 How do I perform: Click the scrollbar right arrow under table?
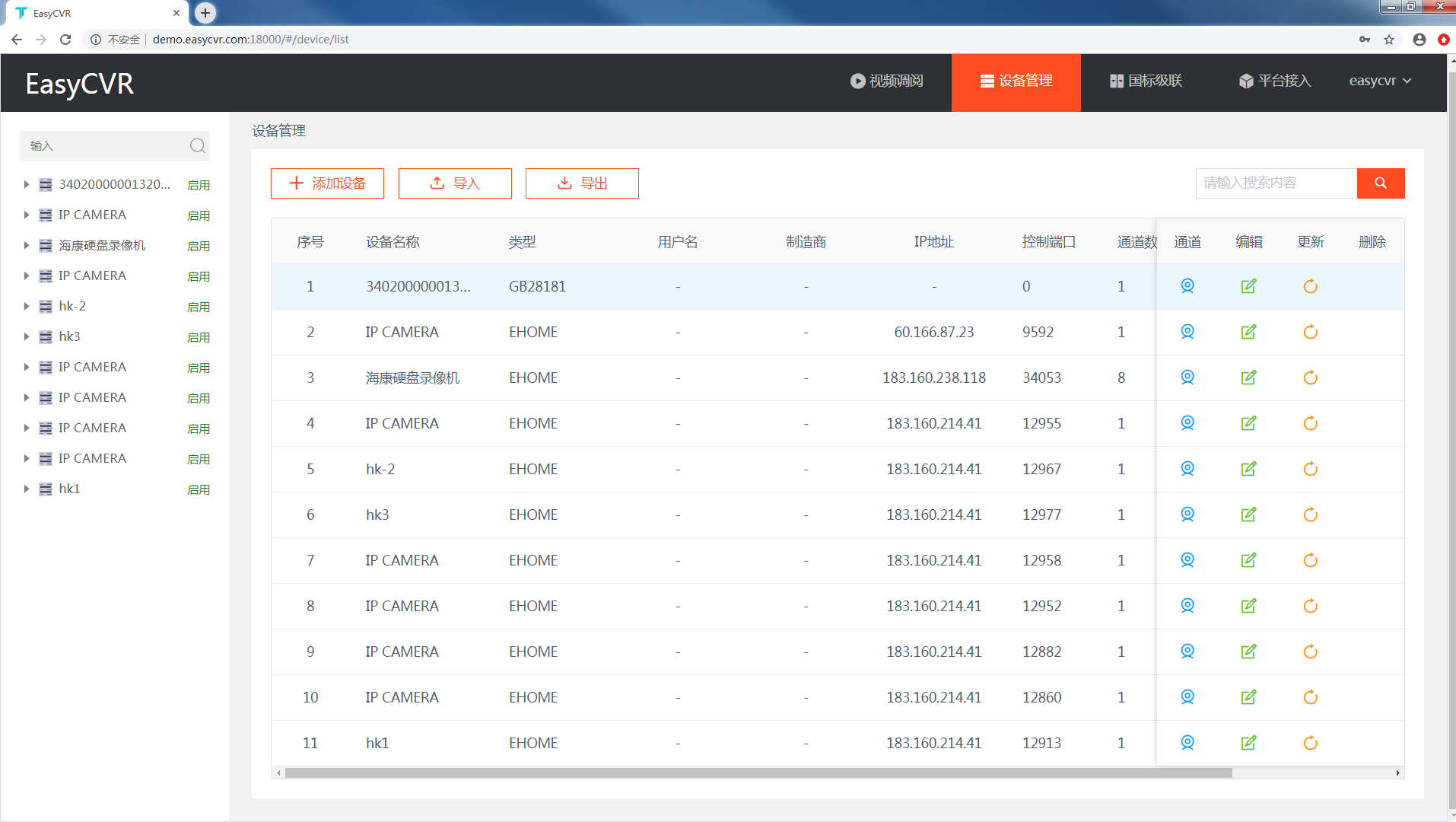1397,773
